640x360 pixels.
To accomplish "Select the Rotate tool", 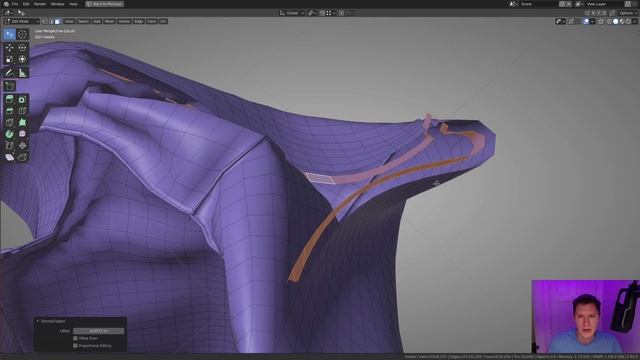I will (22, 48).
